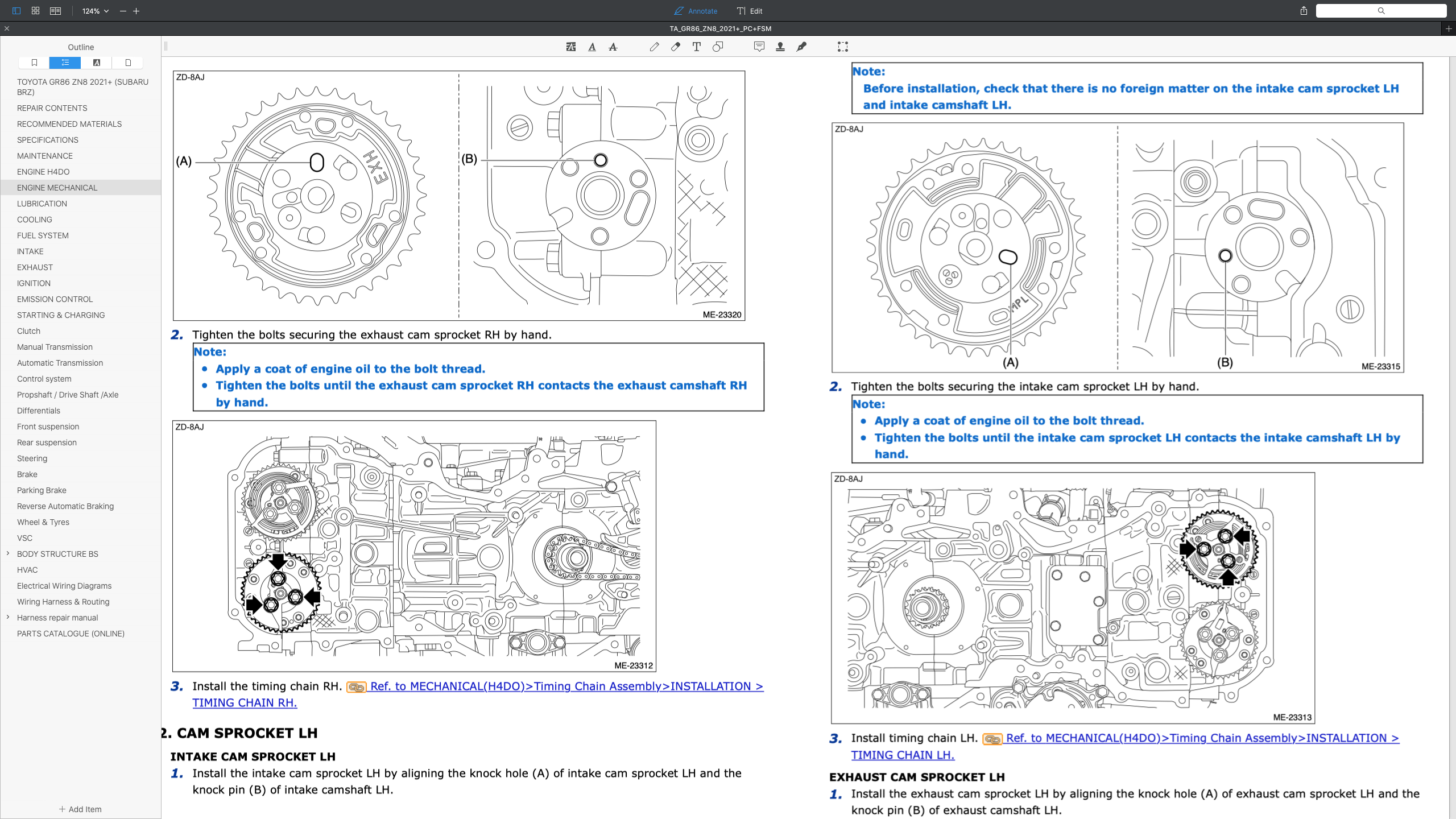Add a comment note annotation
The width and height of the screenshot is (1456, 819).
tap(759, 47)
